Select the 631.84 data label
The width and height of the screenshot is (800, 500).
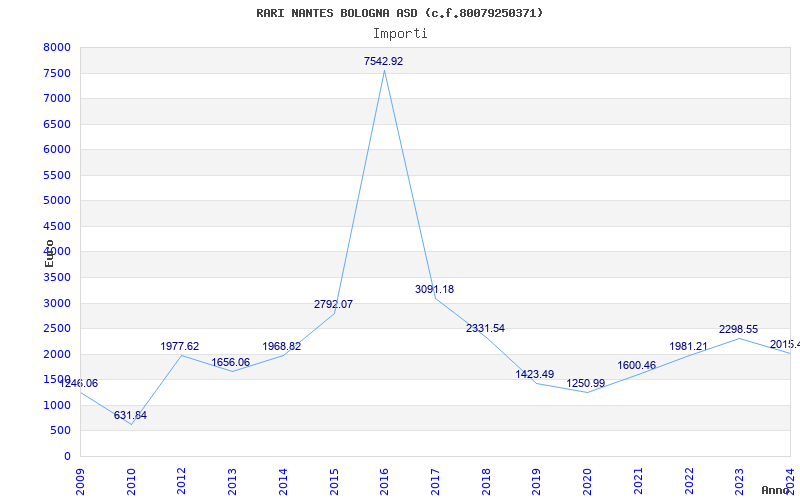(130, 415)
